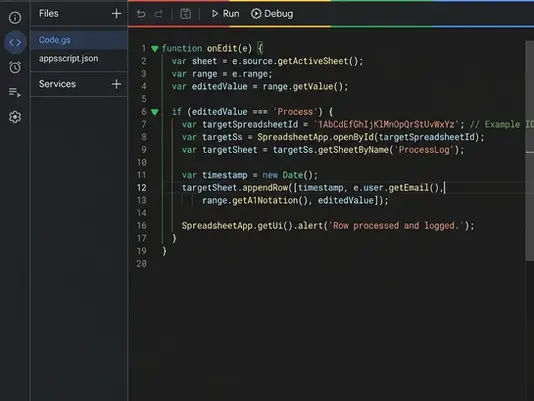The width and height of the screenshot is (534, 401).
Task: Click the '// Example ID' comment
Action: point(502,124)
